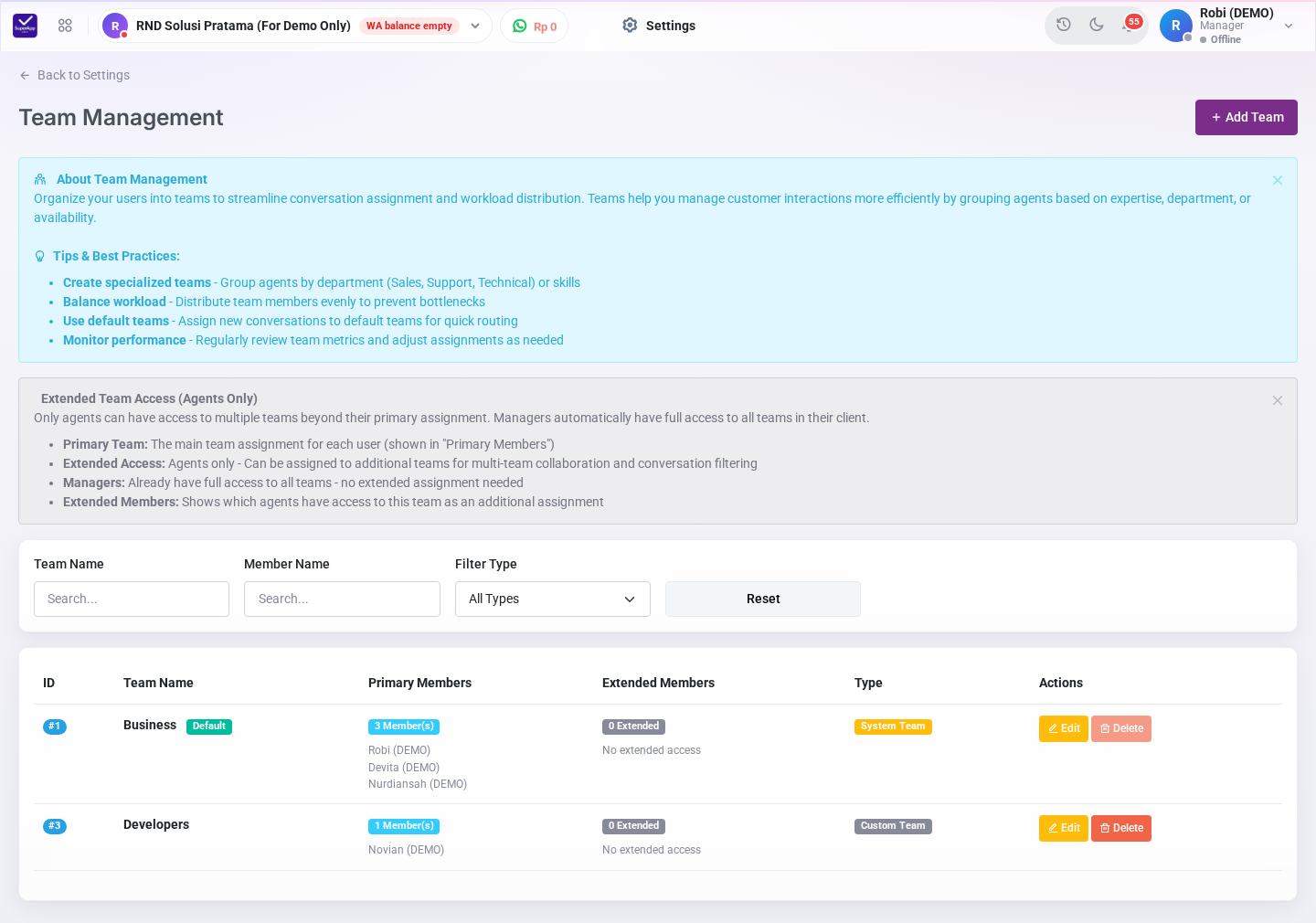
Task: Expand the RND Solusi Pratama client selector
Action: coord(475,26)
